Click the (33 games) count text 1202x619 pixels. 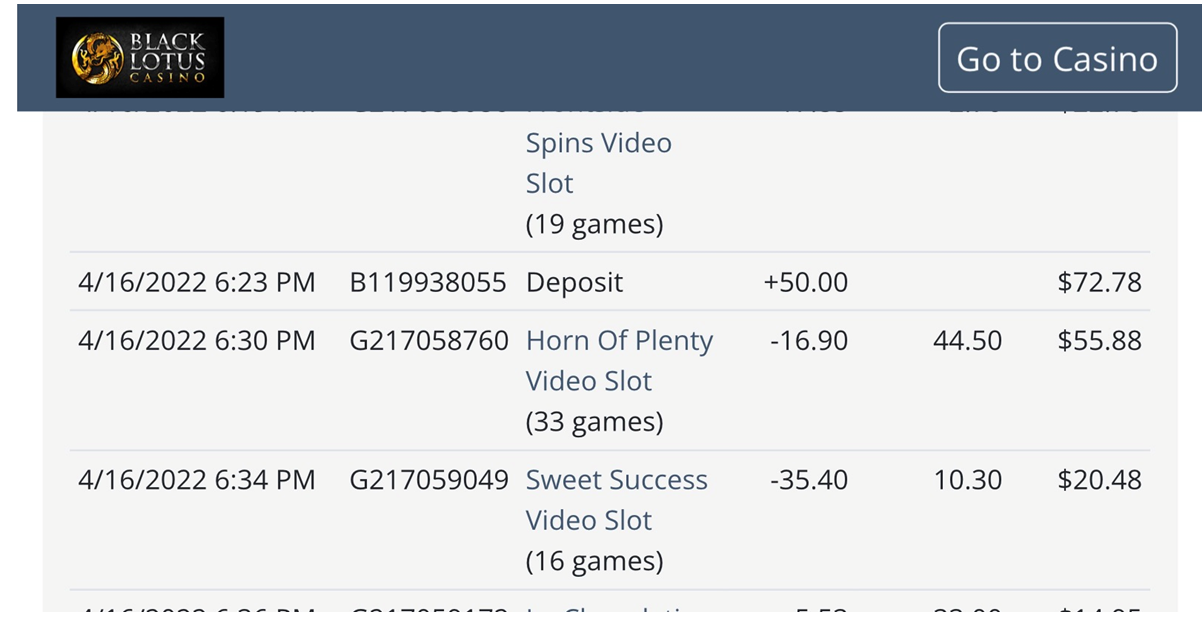click(x=594, y=422)
